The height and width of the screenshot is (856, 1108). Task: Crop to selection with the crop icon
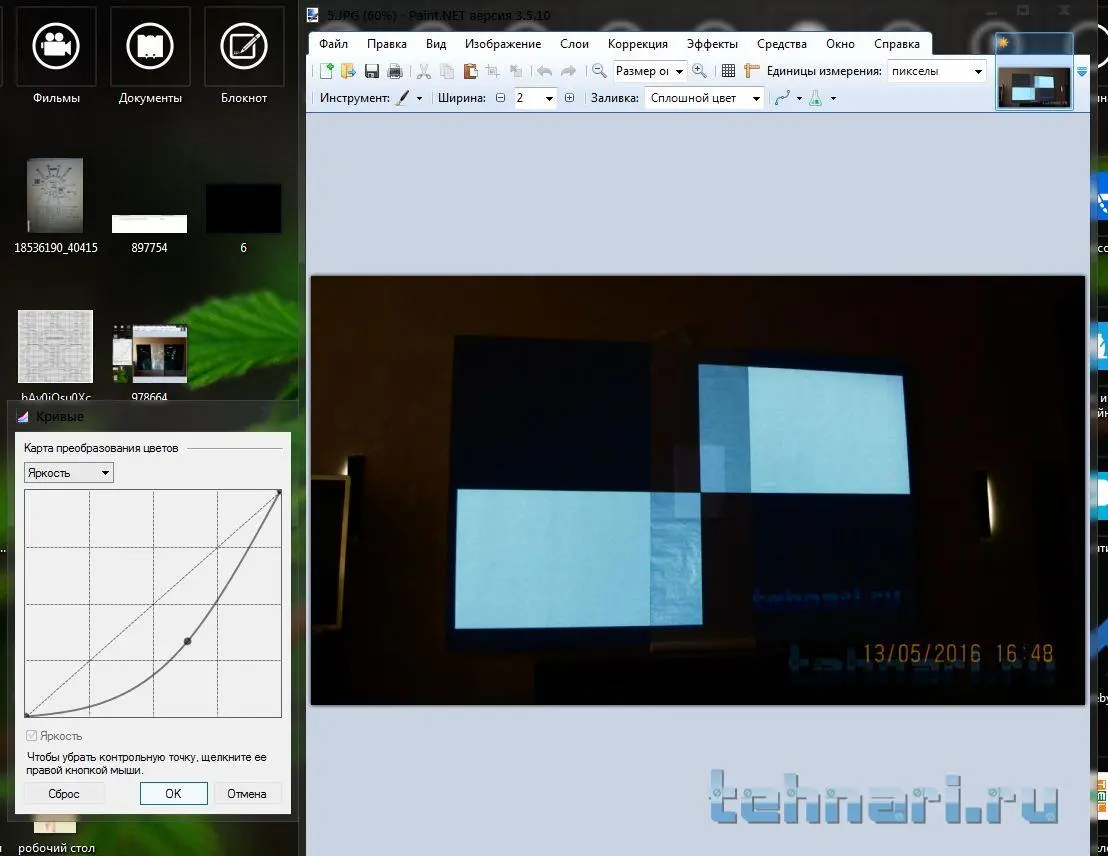[493, 71]
